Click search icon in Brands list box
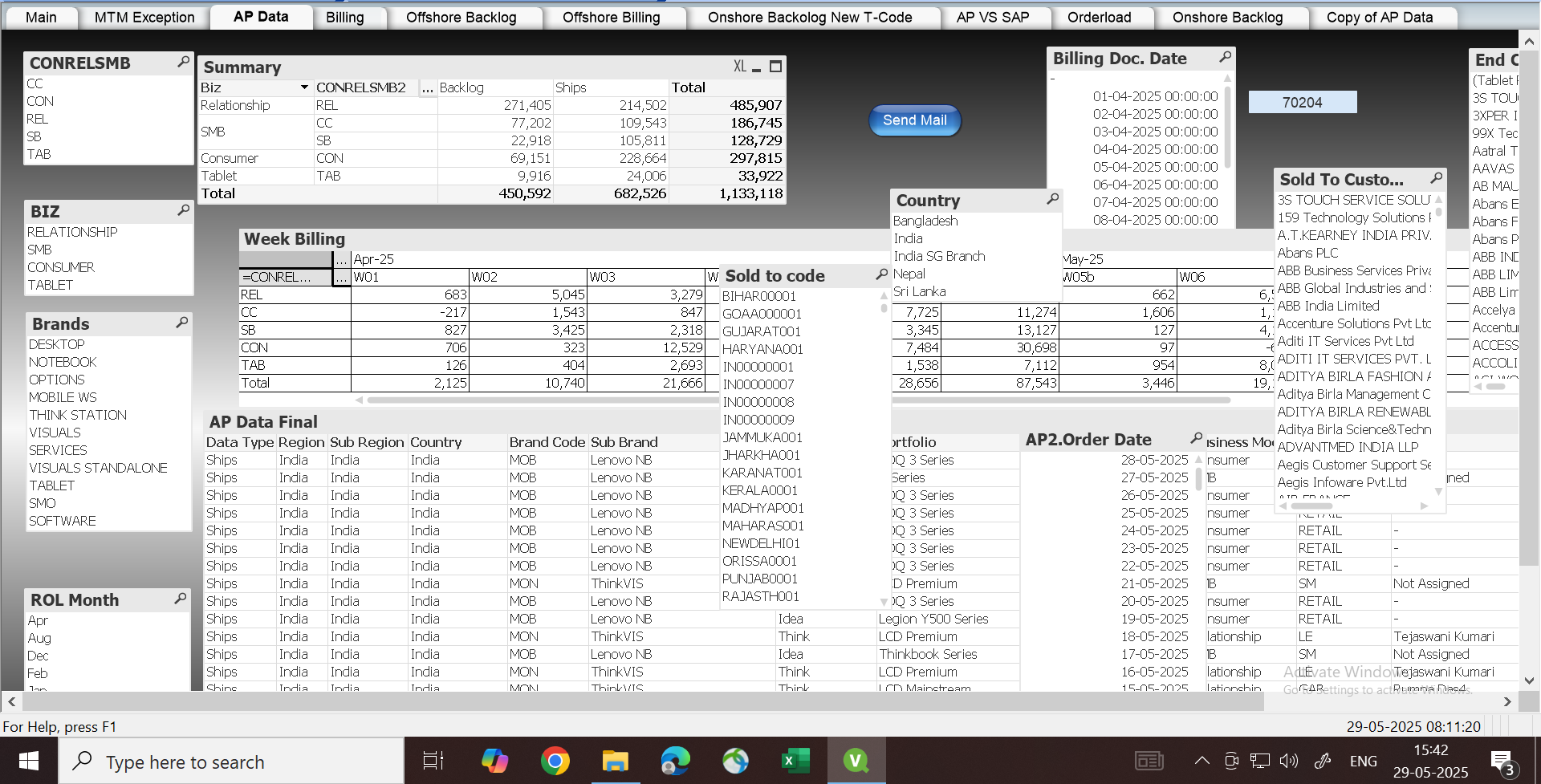Screen dimensions: 1541x784 (182, 323)
